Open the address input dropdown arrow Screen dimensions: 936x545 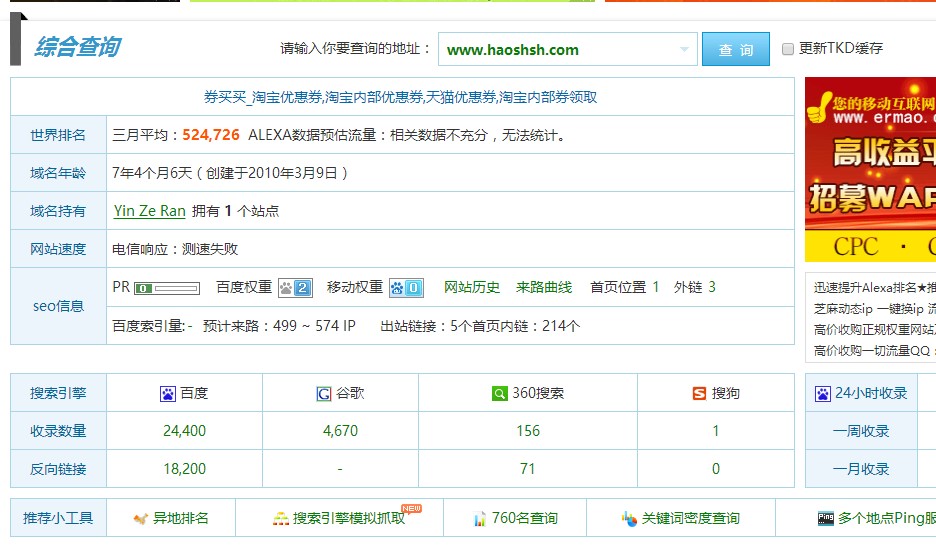point(684,50)
